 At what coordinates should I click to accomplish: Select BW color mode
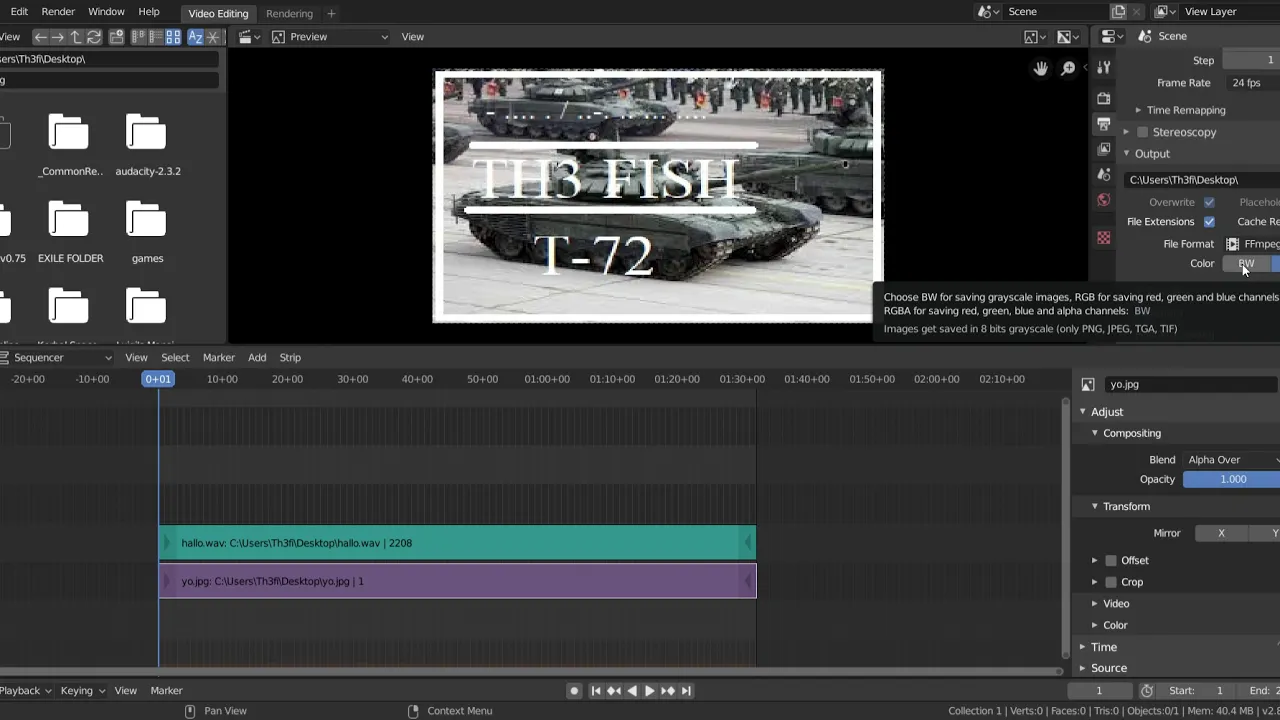(x=1246, y=264)
